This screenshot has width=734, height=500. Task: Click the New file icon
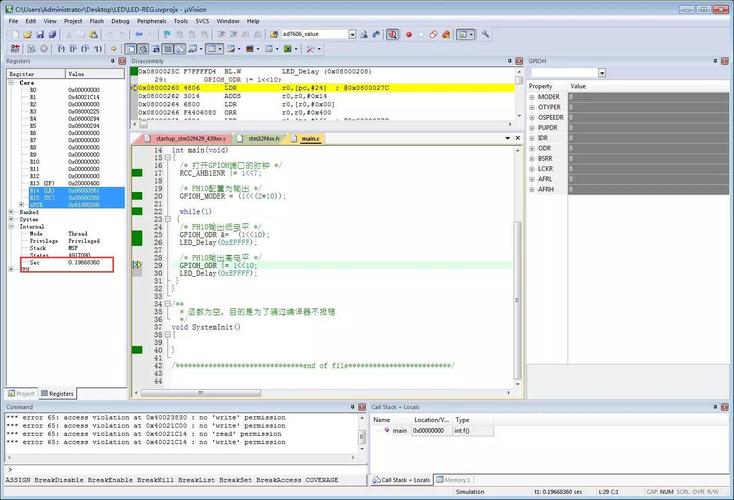click(x=15, y=34)
